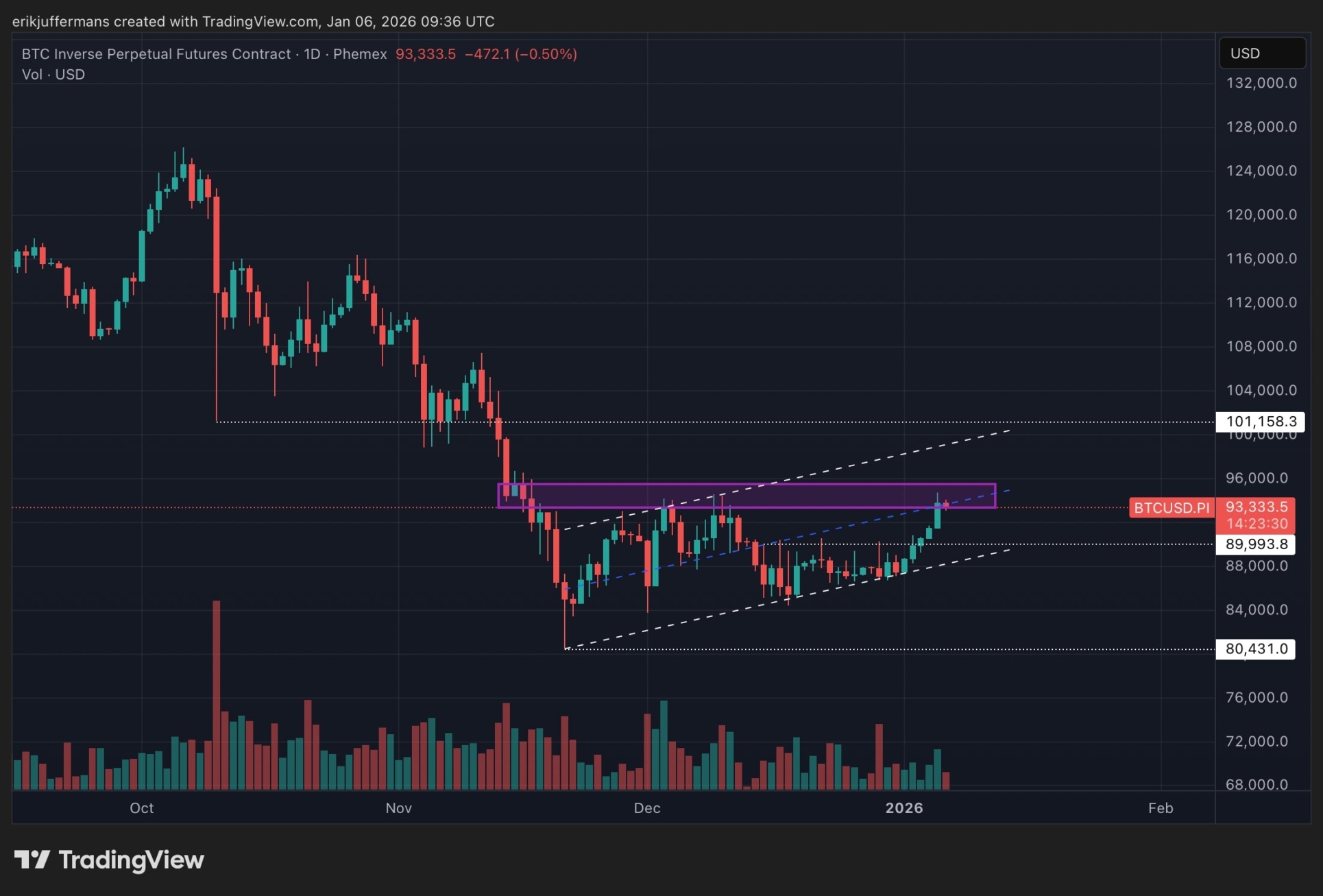Click the Feb label on time axis

(1160, 808)
